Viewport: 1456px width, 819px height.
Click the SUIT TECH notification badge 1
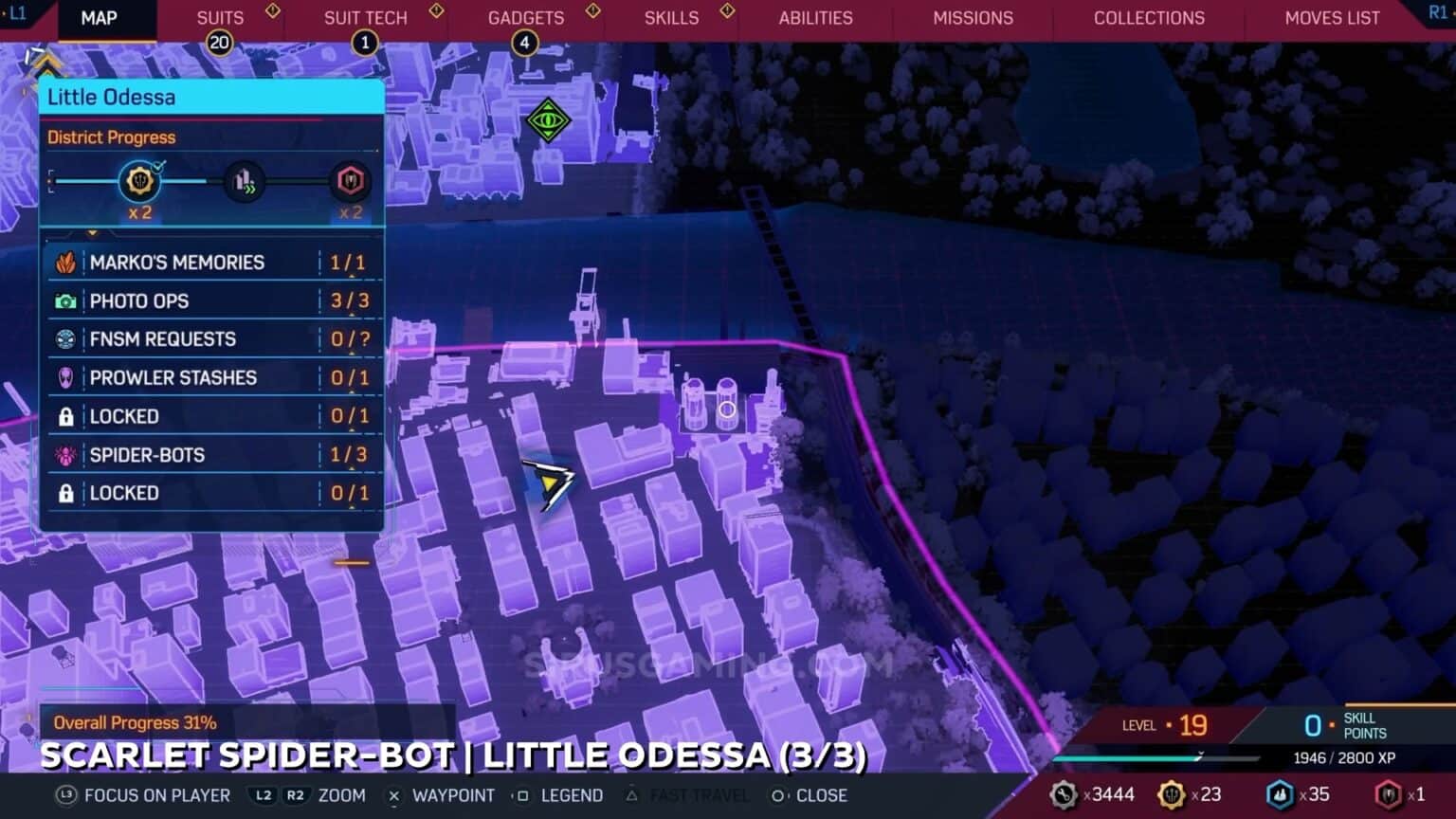point(365,43)
